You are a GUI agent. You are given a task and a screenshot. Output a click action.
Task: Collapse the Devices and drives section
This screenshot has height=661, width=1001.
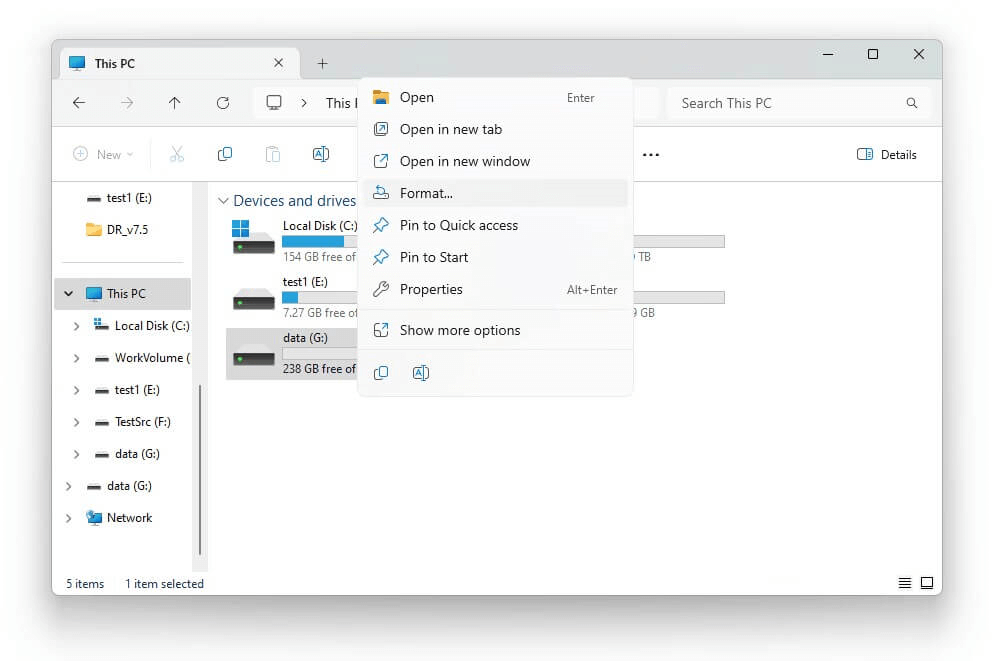click(x=223, y=200)
